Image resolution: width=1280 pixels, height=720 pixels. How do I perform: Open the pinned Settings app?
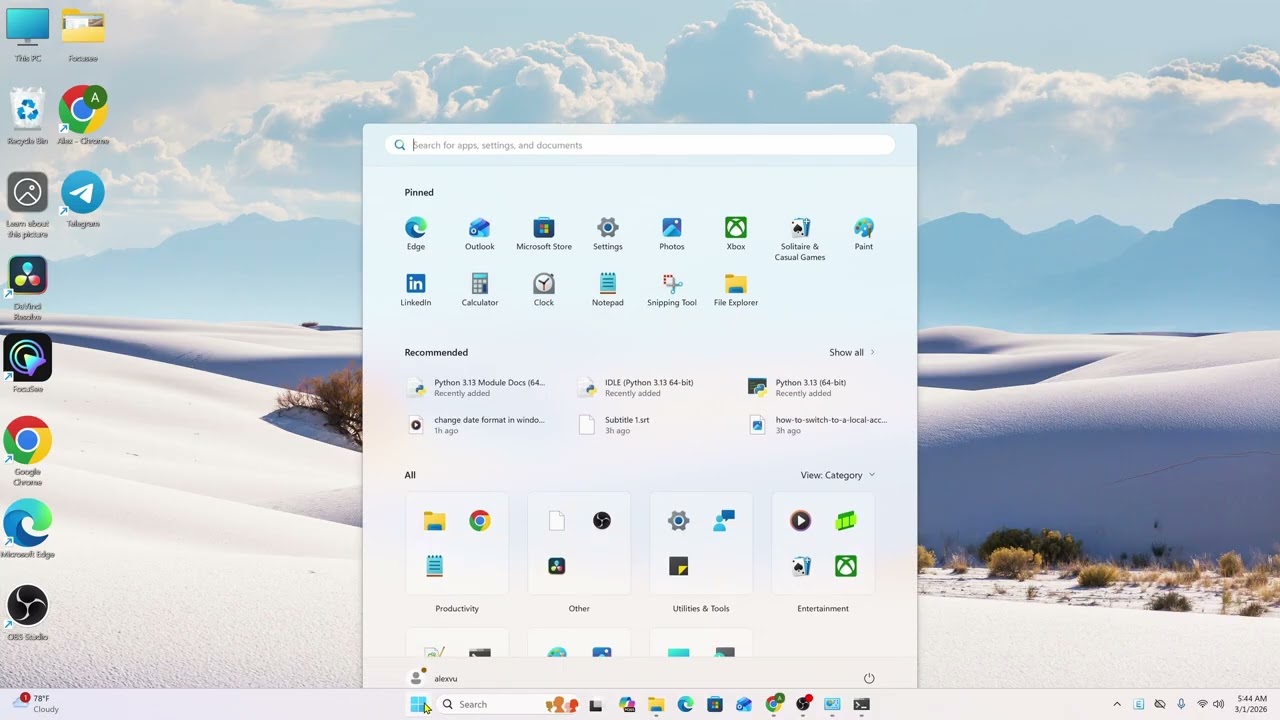(608, 234)
